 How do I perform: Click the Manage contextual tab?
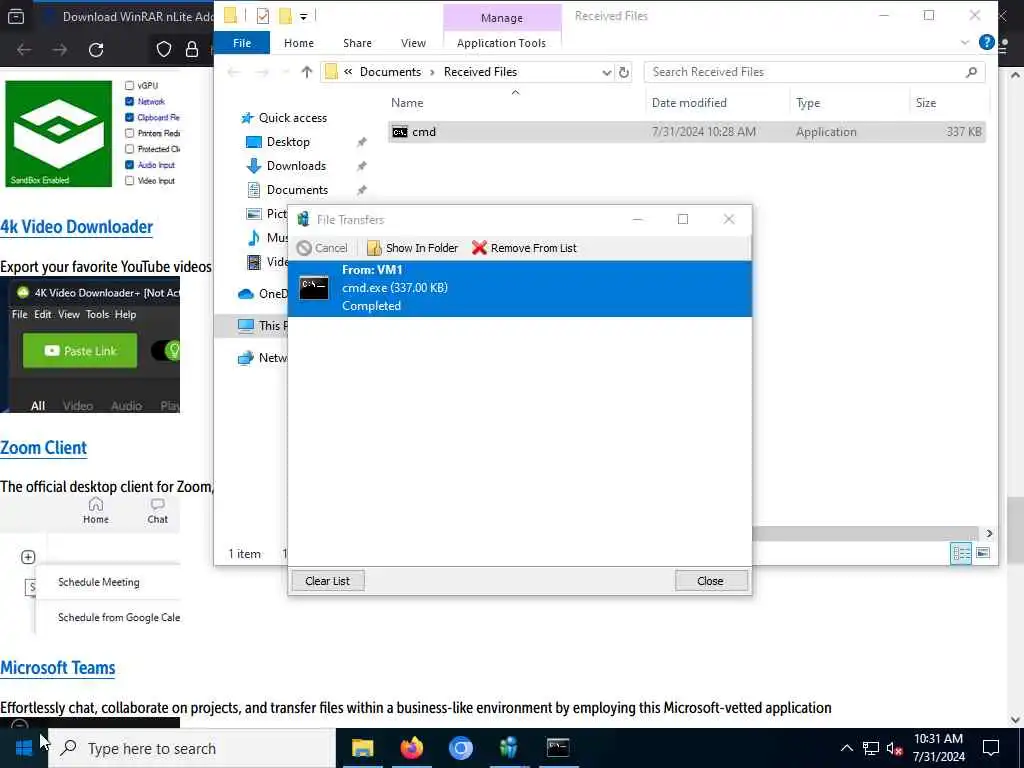[502, 18]
